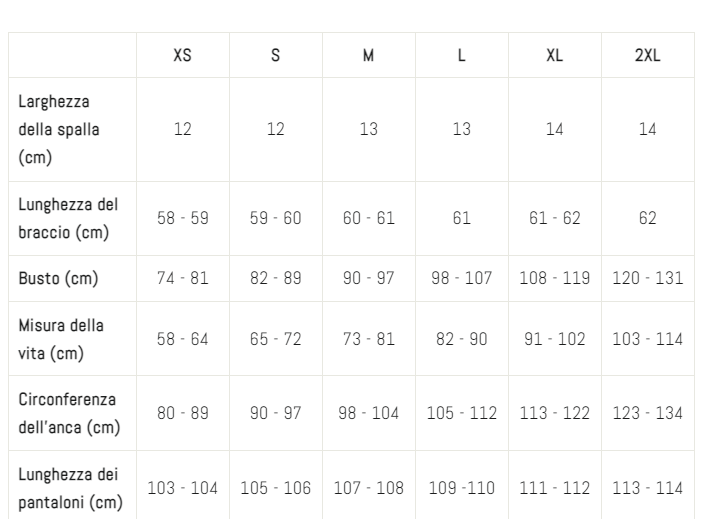Image resolution: width=706 pixels, height=519 pixels.
Task: Click the Busto (cm) row label
Action: [58, 279]
